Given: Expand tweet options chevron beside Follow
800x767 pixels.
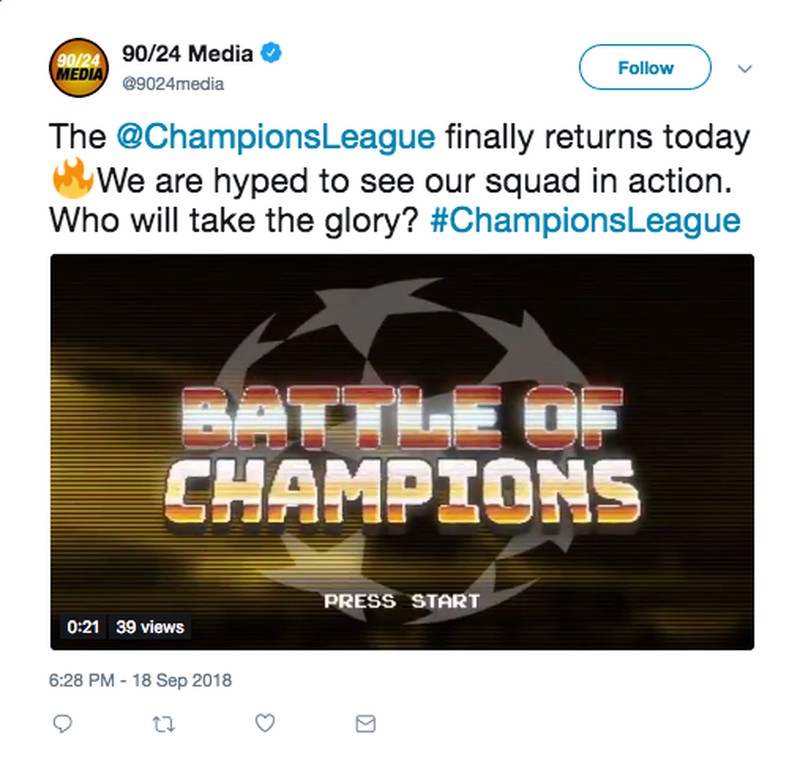Looking at the screenshot, I should point(745,68).
